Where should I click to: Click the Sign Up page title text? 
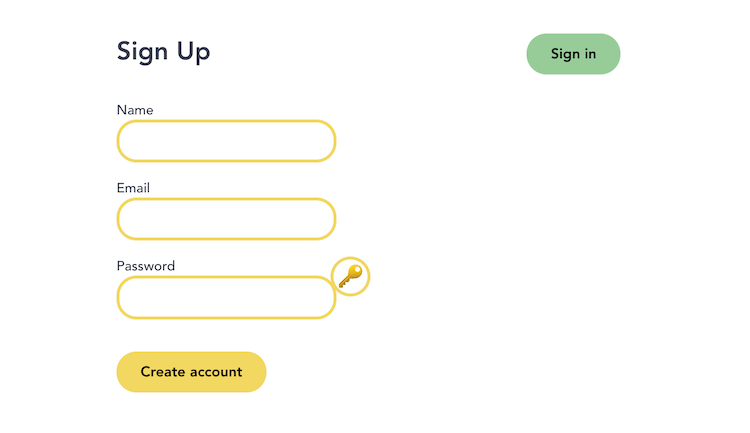(x=164, y=51)
